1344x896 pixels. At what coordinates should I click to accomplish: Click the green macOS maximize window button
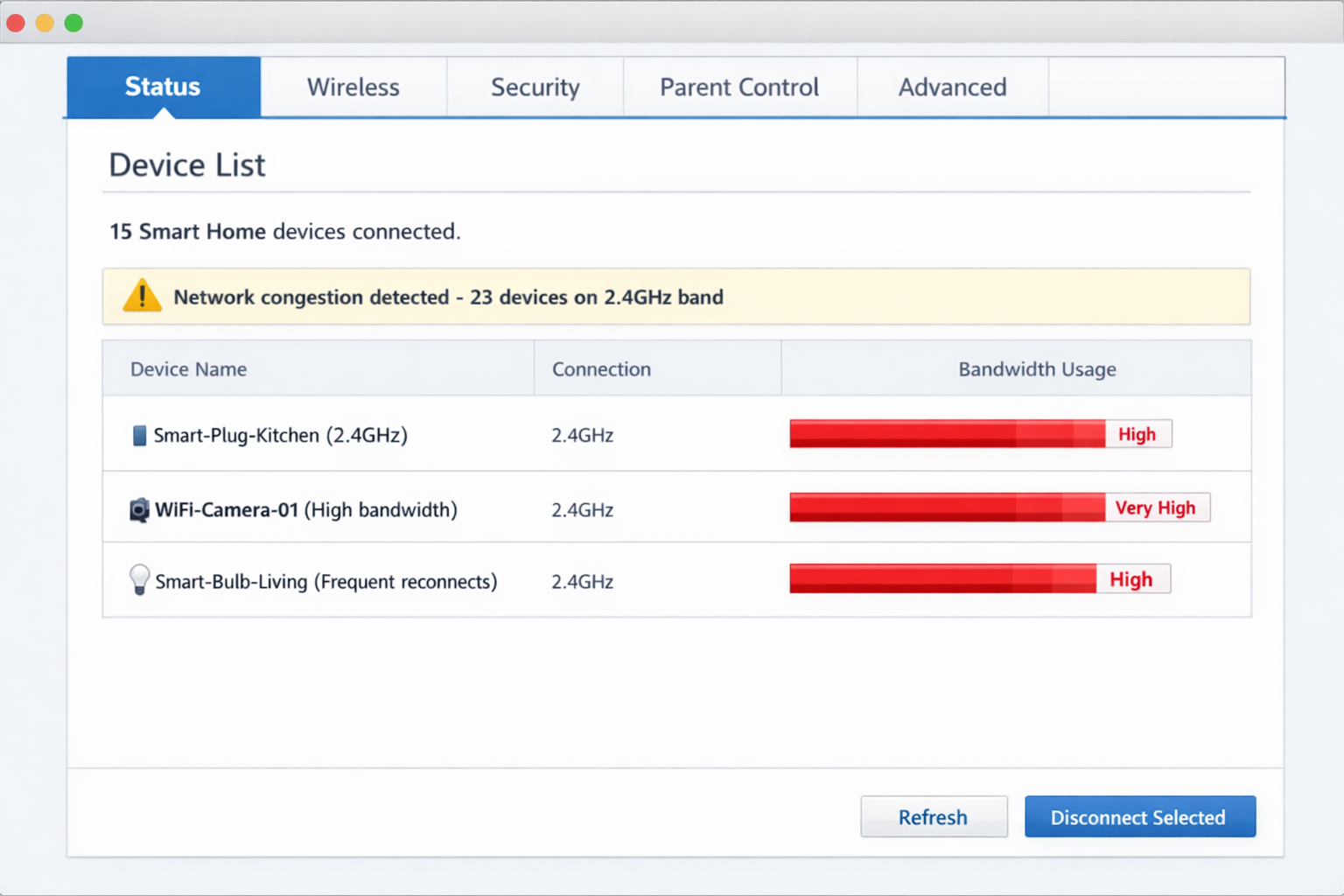(73, 23)
